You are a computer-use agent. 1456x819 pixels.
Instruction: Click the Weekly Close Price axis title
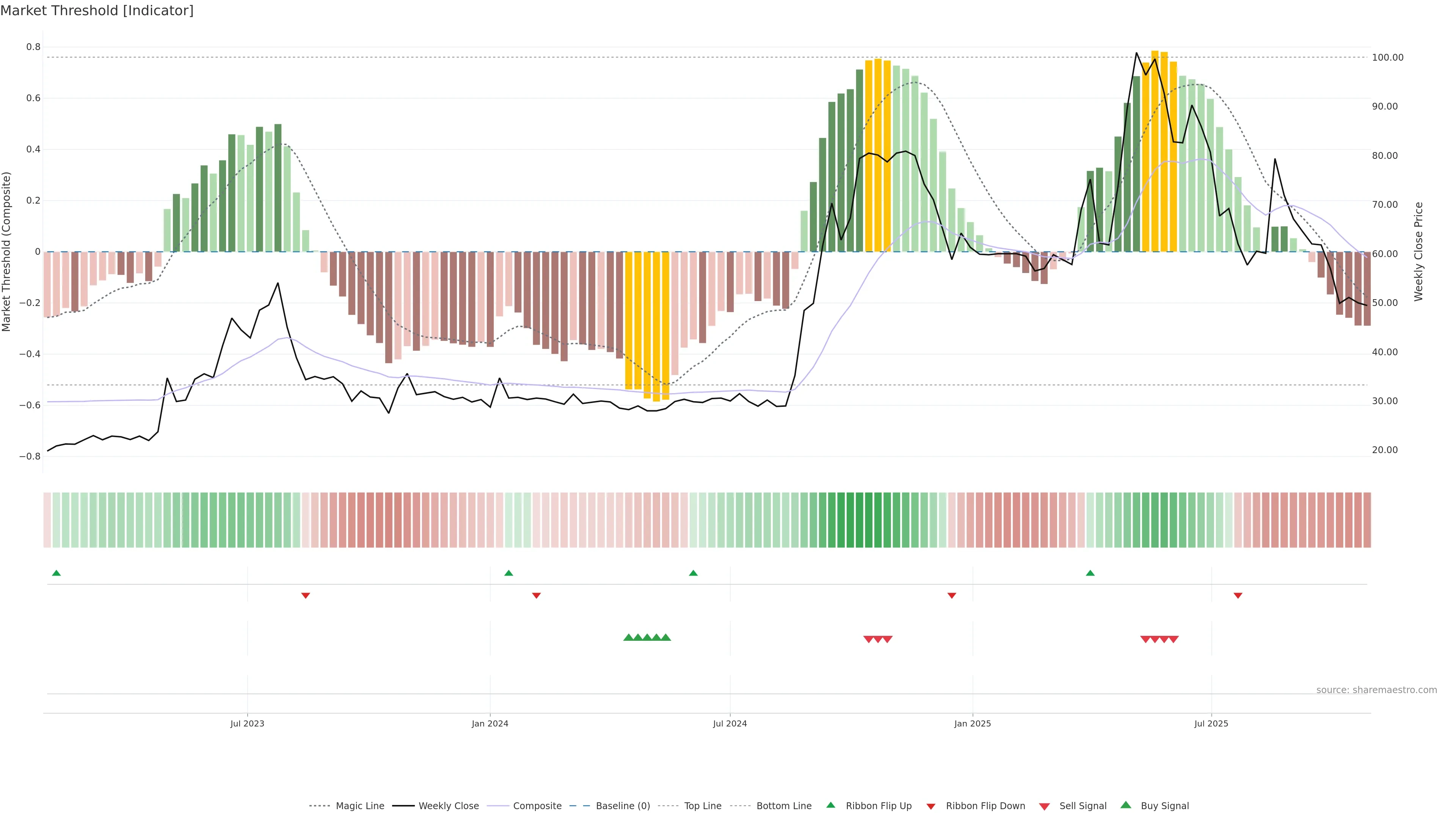click(x=1418, y=251)
